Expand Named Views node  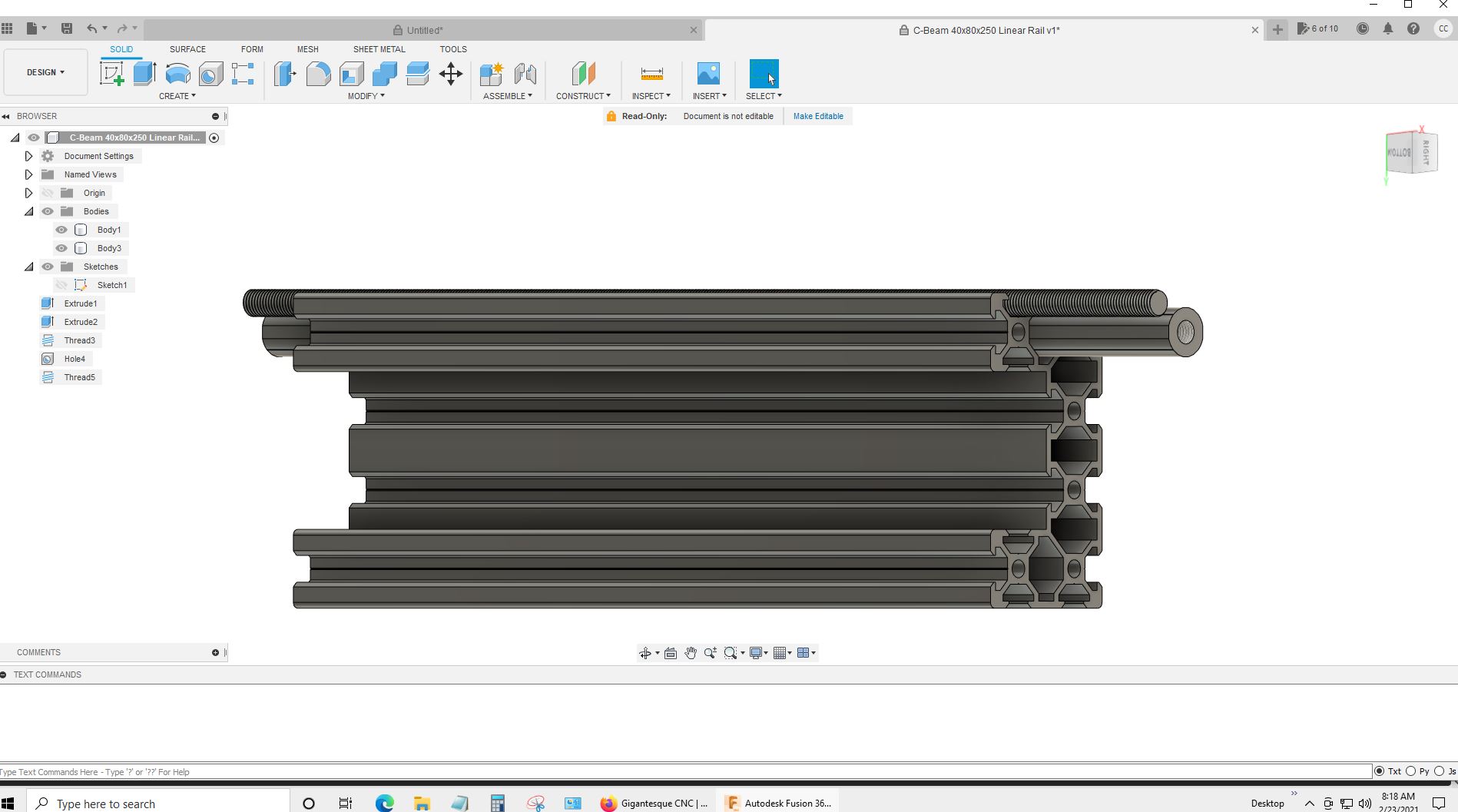28,174
